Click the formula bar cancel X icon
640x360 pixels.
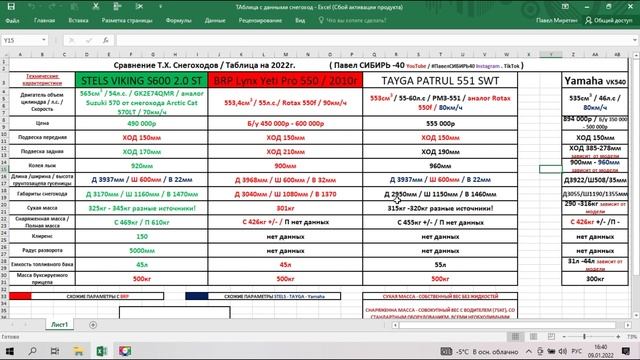pyautogui.click(x=71, y=40)
